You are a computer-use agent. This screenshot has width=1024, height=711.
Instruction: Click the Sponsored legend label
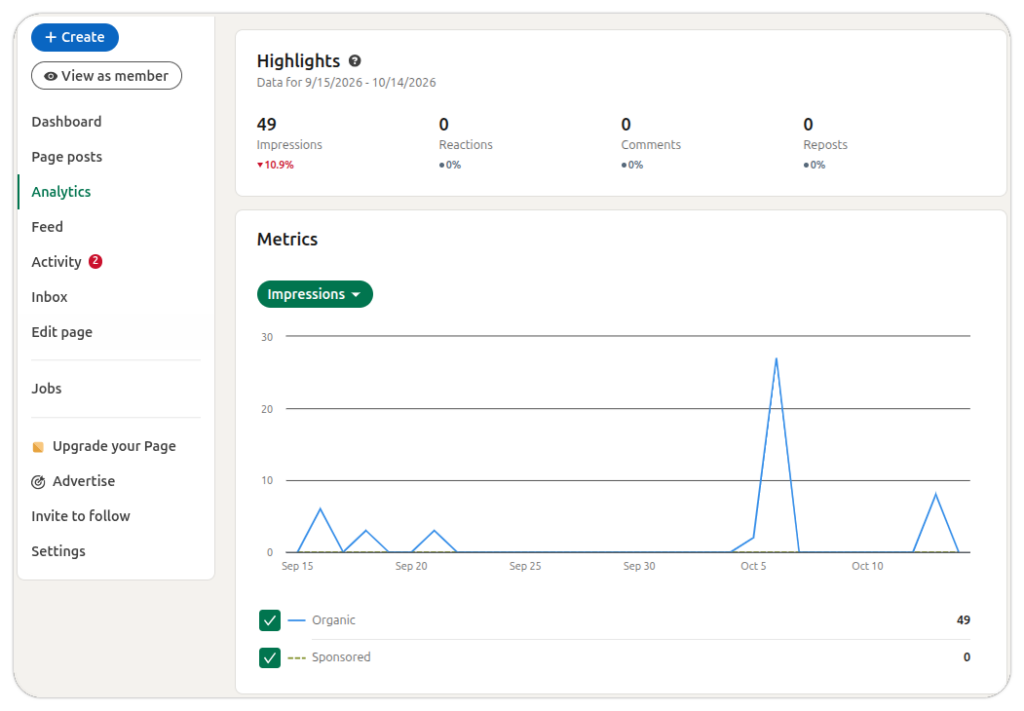click(x=341, y=657)
